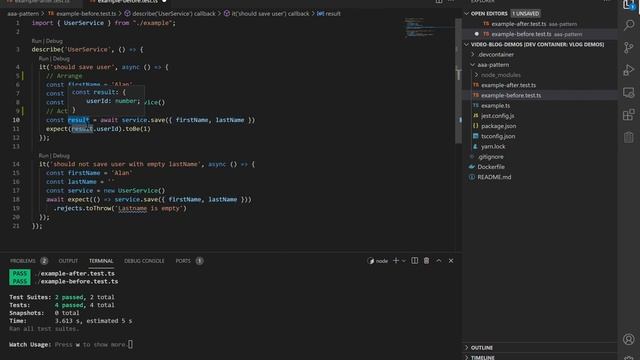Image resolution: width=640 pixels, height=360 pixels.
Task: Open the Ports tab
Action: click(x=183, y=261)
